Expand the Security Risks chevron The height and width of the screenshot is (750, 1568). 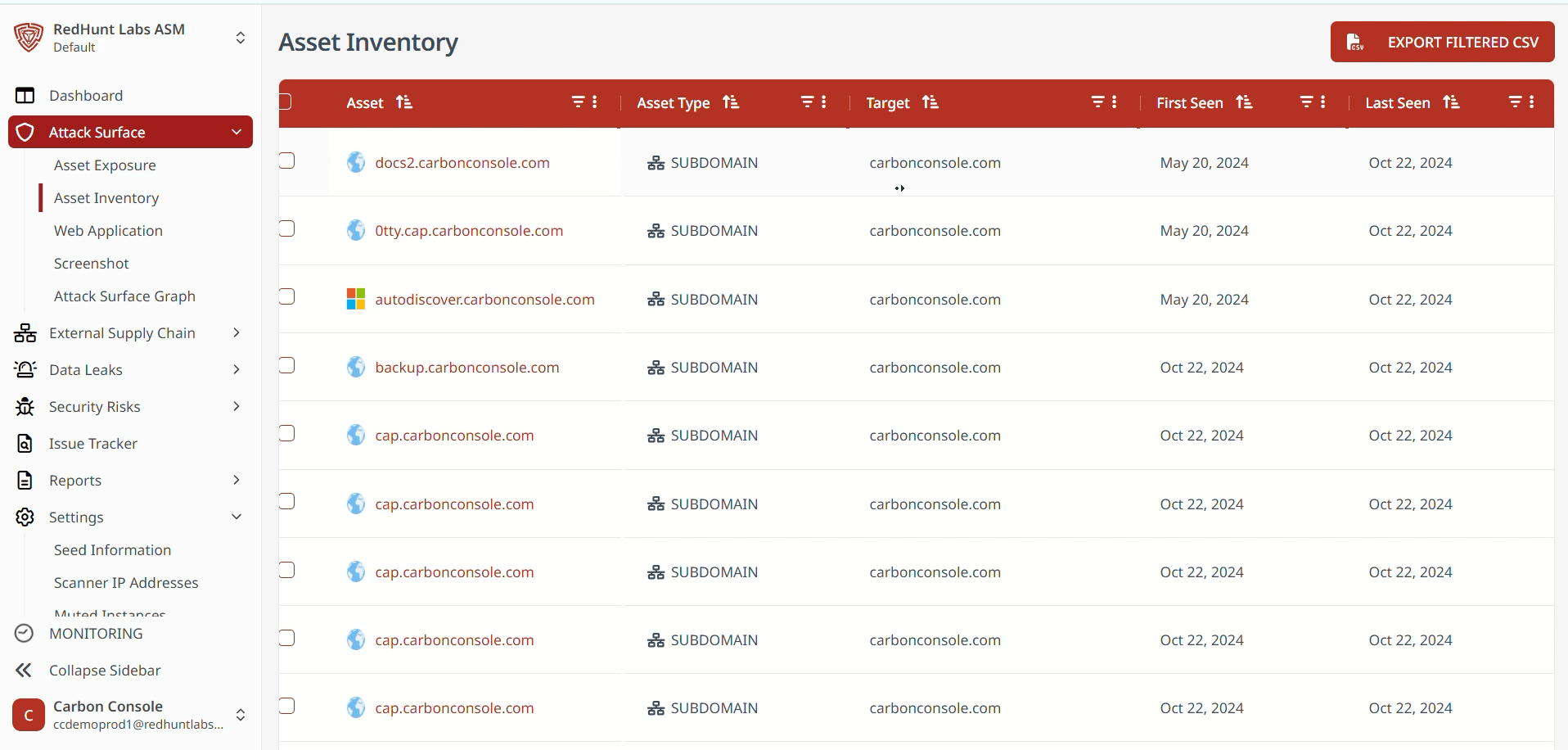pos(237,406)
